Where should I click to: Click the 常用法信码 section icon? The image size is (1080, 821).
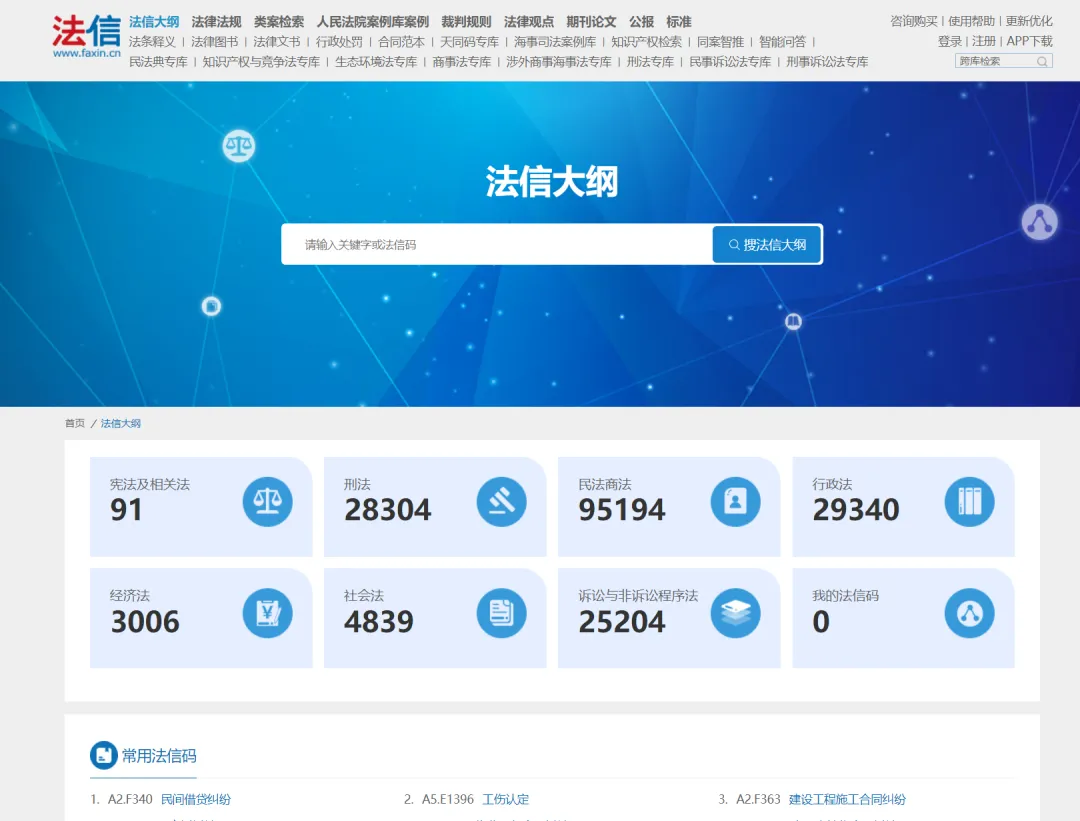(103, 755)
